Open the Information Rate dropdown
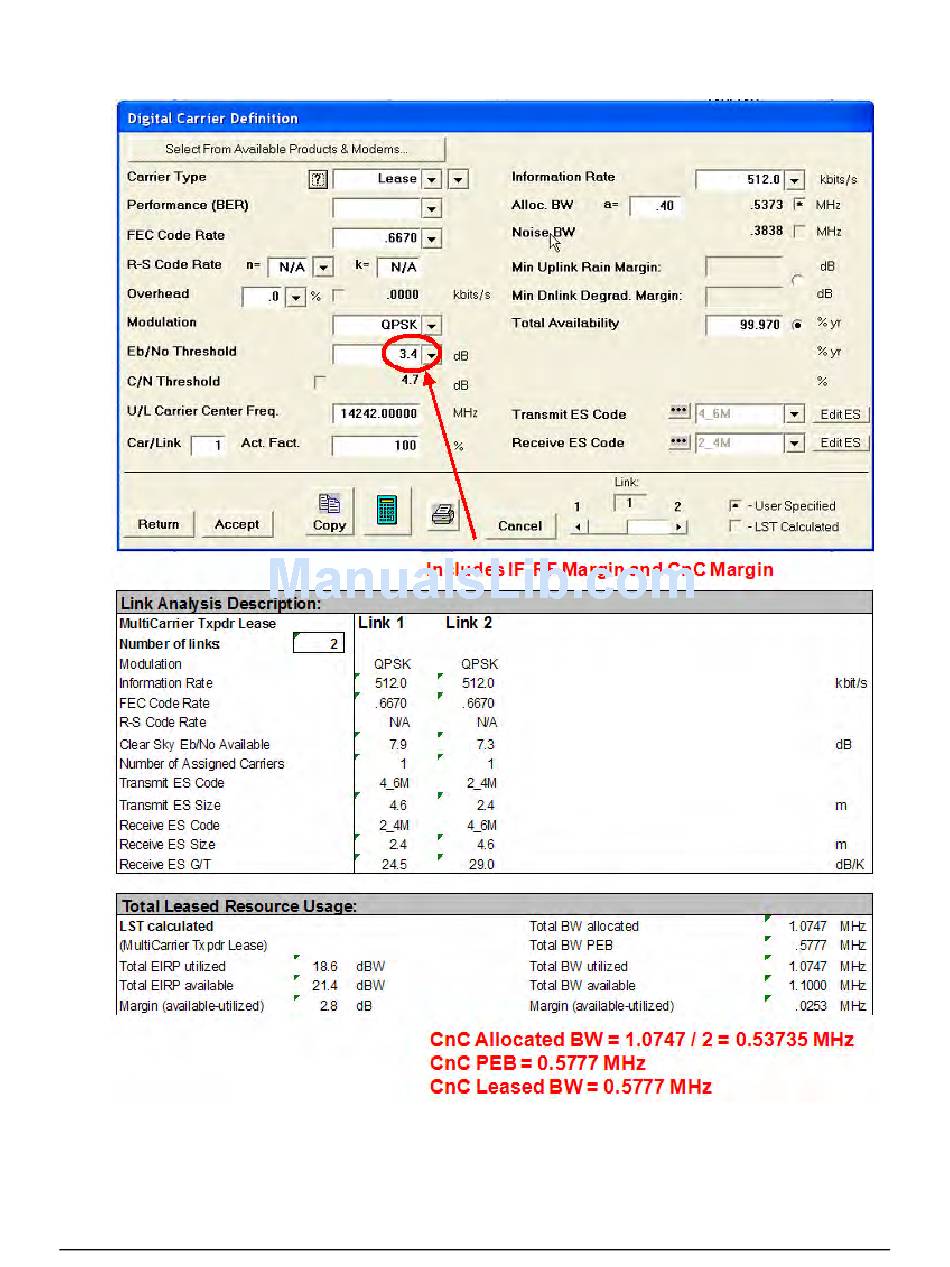Screen dimensions: 950x1267 795,180
